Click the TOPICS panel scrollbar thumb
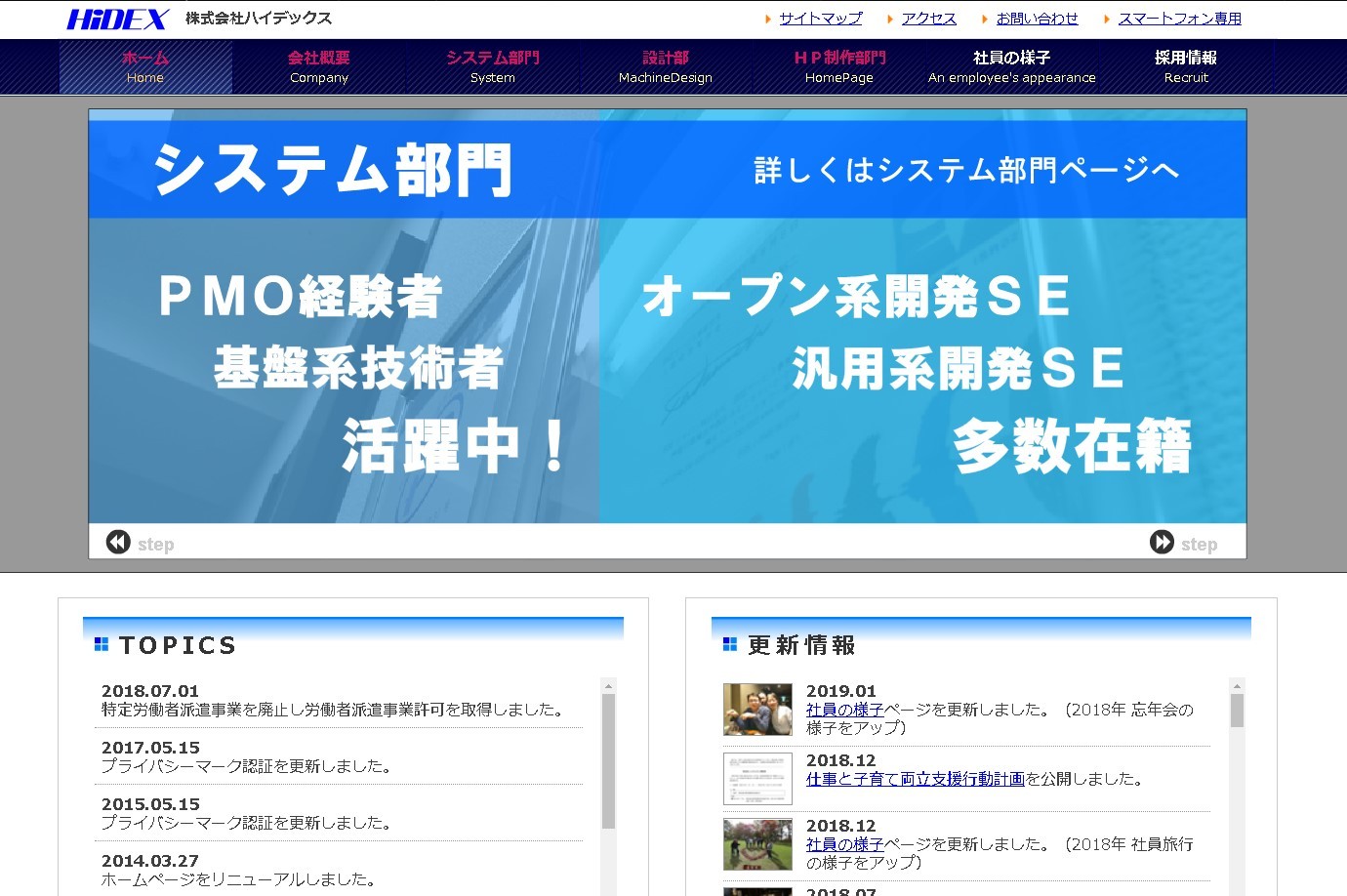1347x896 pixels. click(608, 761)
